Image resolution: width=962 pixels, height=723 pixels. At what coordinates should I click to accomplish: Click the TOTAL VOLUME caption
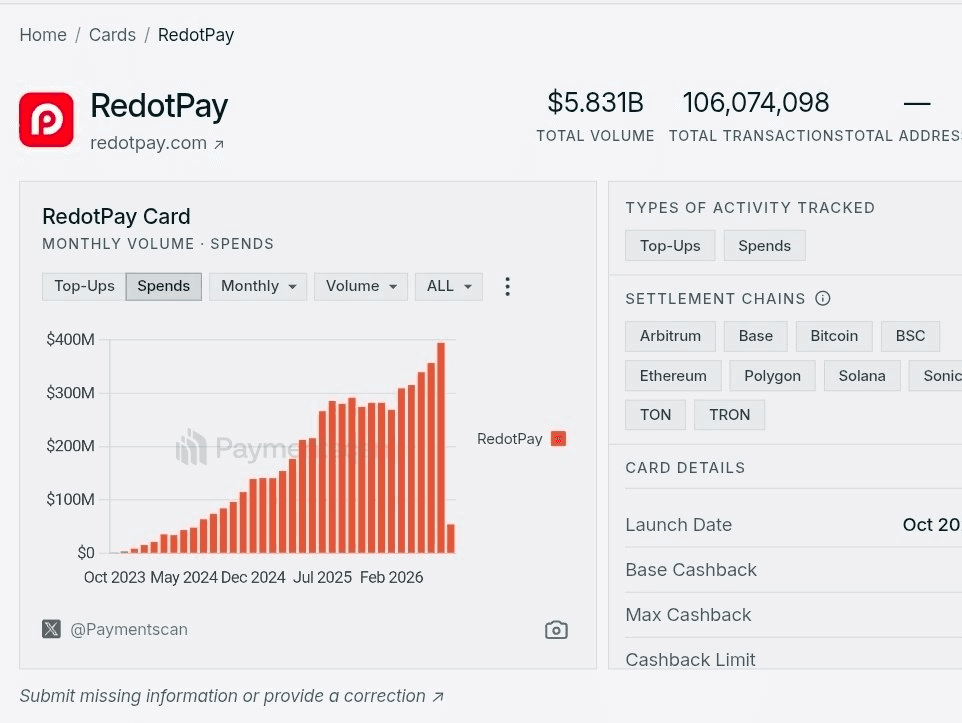click(595, 136)
